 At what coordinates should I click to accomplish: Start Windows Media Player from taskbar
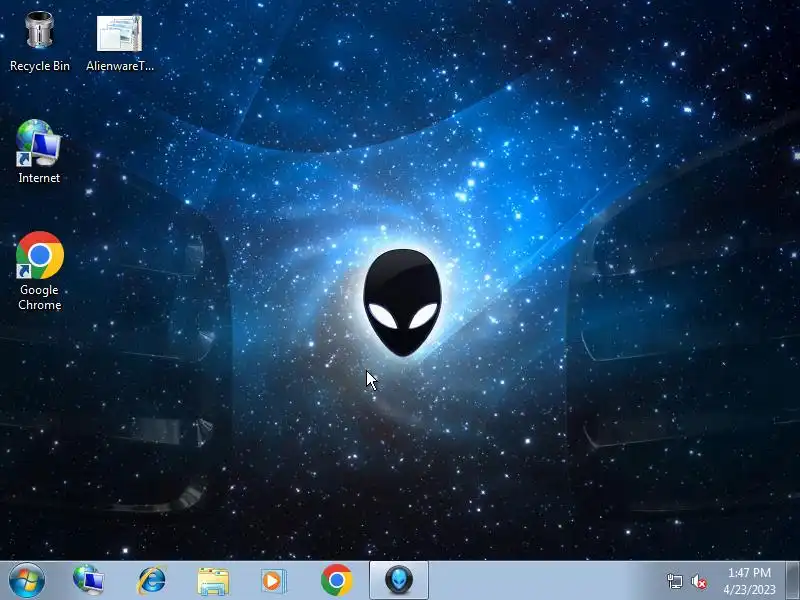pyautogui.click(x=274, y=581)
